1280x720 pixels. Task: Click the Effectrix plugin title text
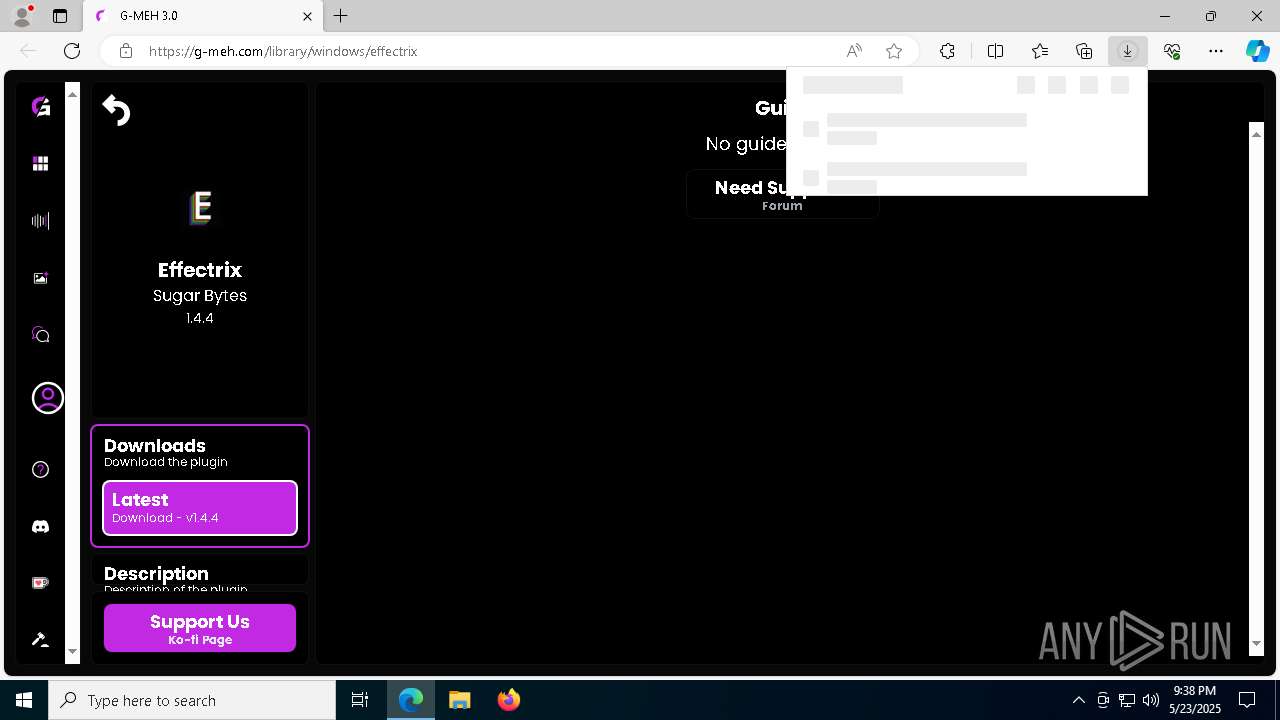click(200, 269)
